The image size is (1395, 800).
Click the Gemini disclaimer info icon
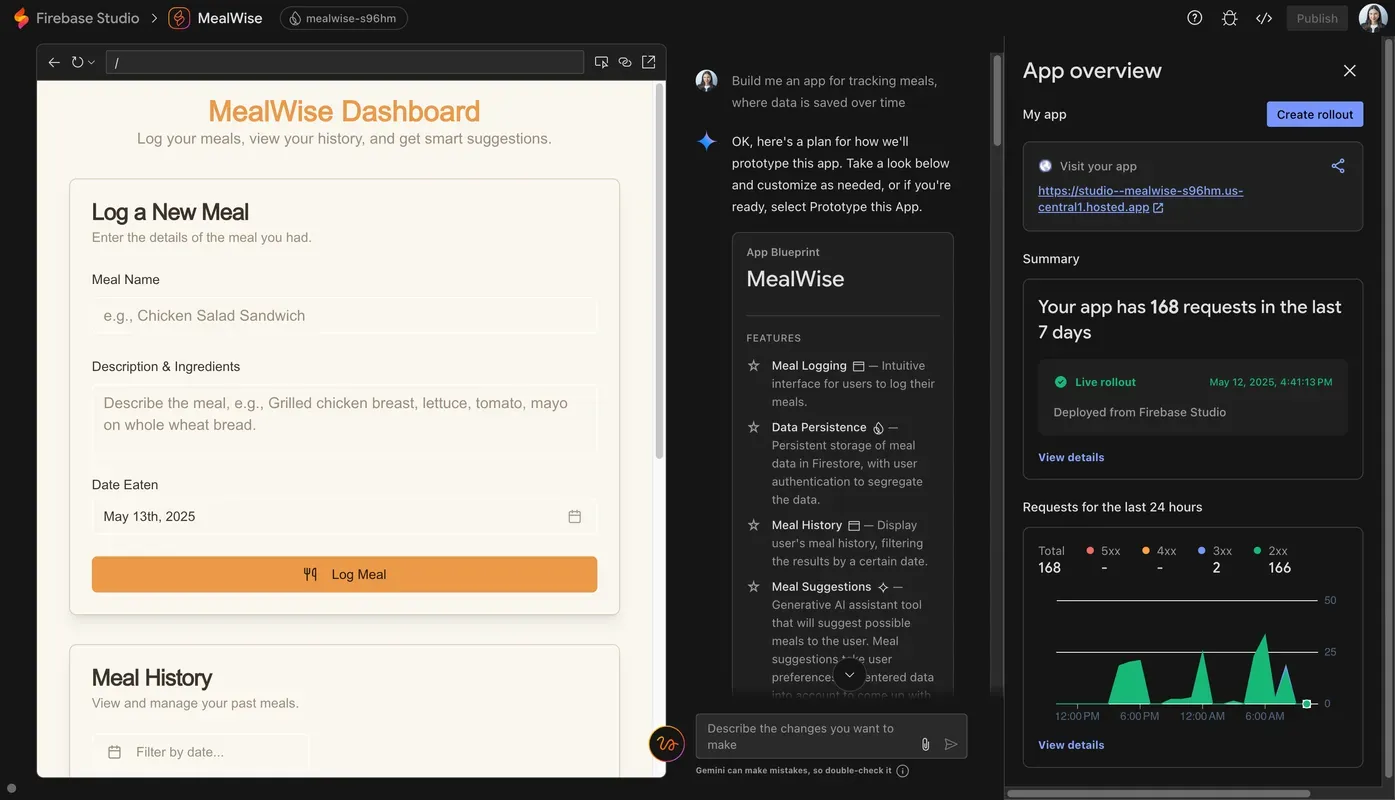(903, 771)
